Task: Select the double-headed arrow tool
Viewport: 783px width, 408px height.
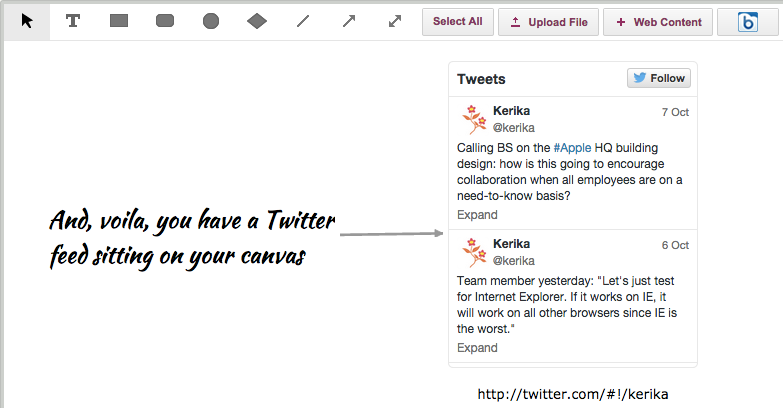Action: pyautogui.click(x=394, y=21)
